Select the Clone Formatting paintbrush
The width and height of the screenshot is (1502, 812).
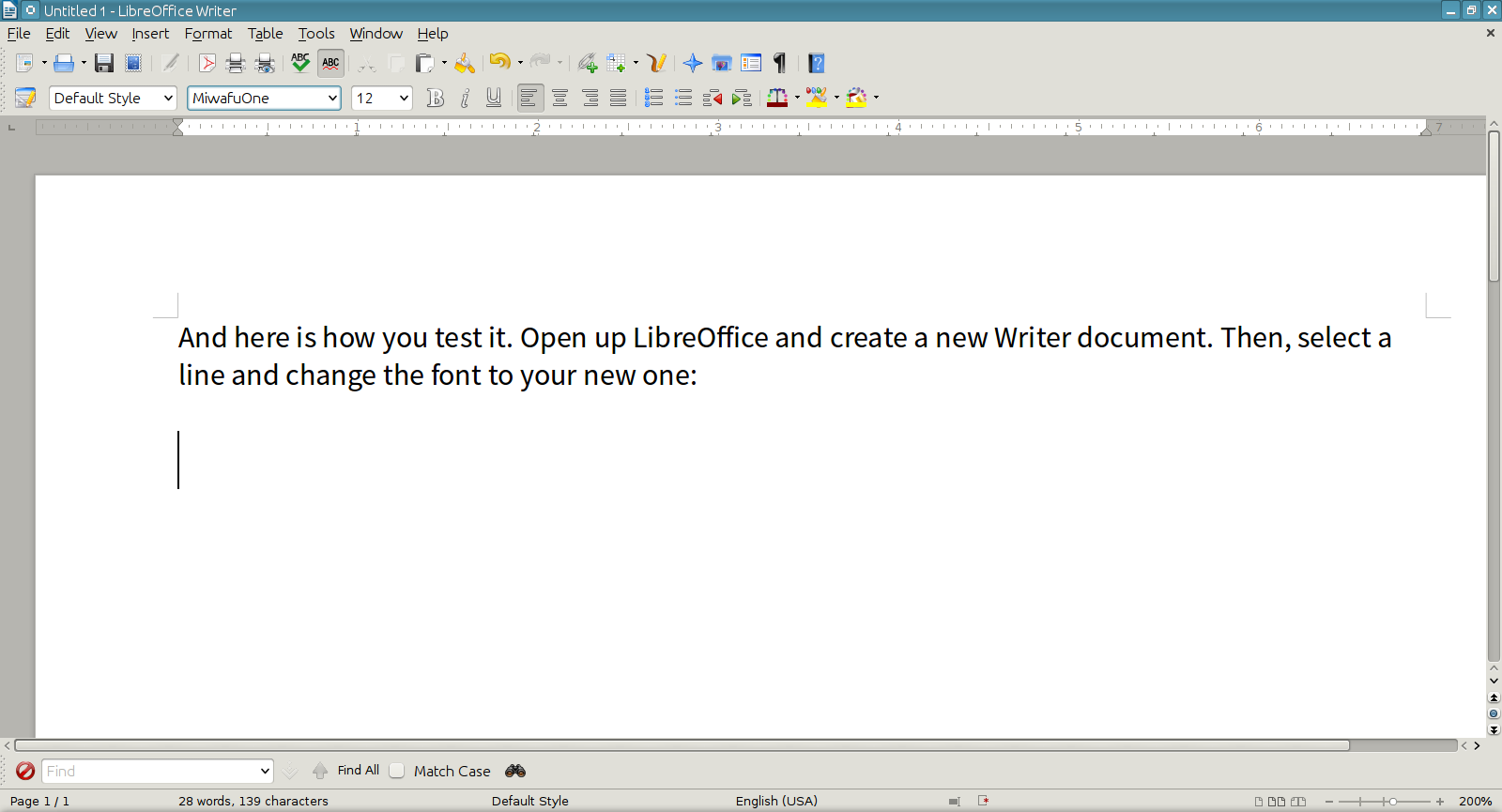pos(465,63)
